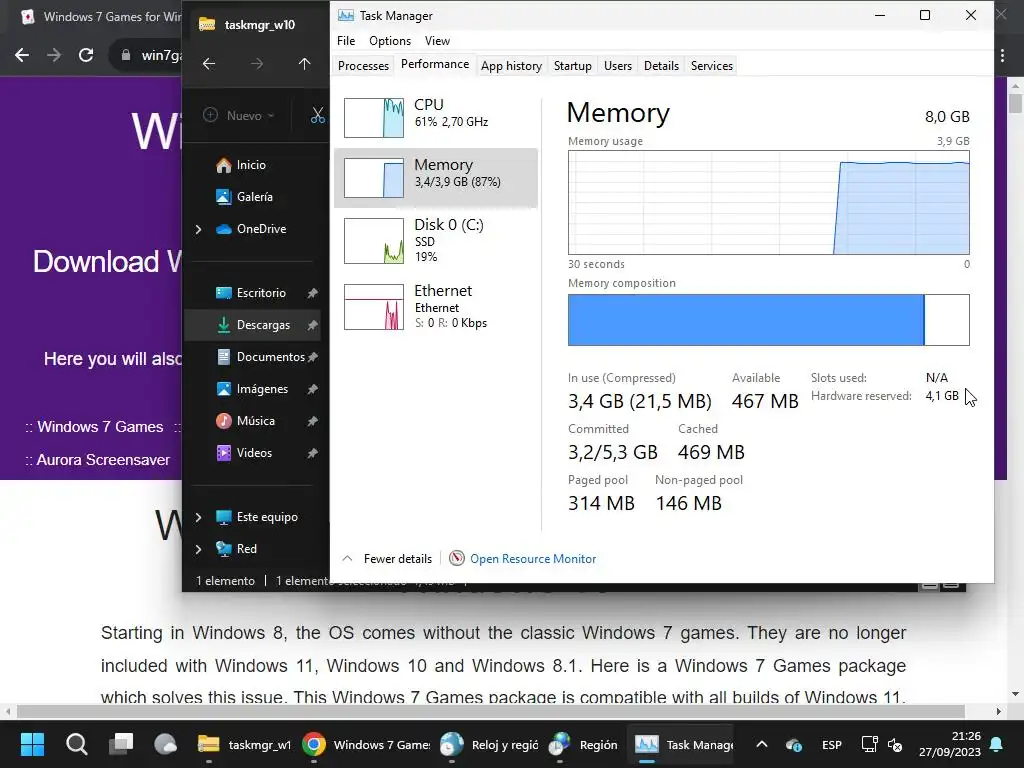
Task: Show hidden tray icons chevron
Action: (x=761, y=744)
